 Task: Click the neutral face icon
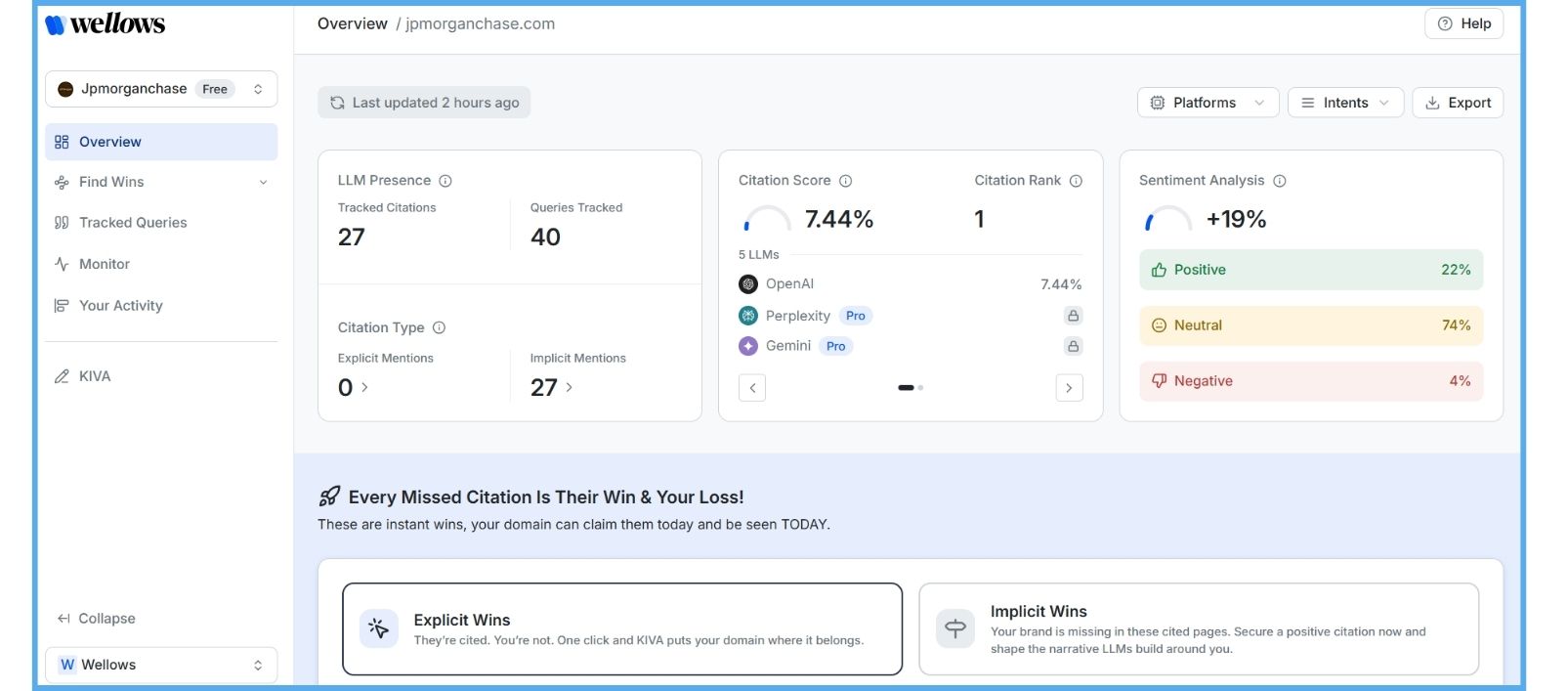tap(1159, 325)
